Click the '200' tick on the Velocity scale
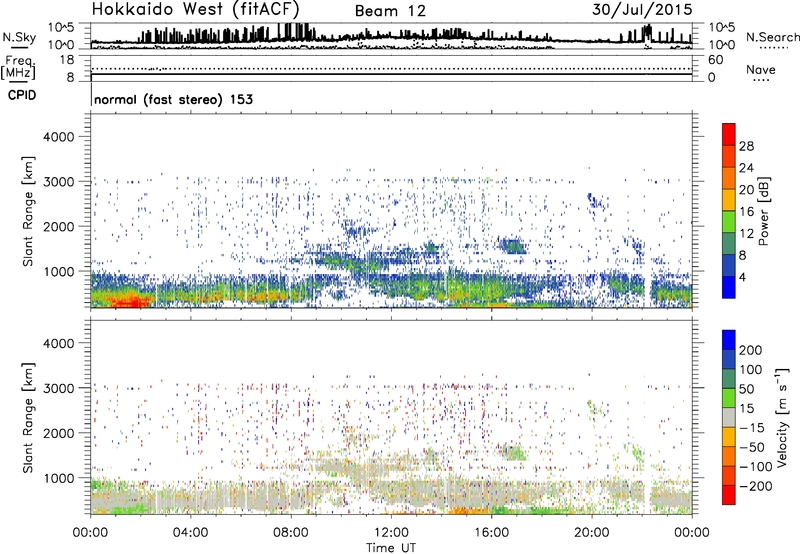This screenshot has height=554, width=800. [751, 350]
